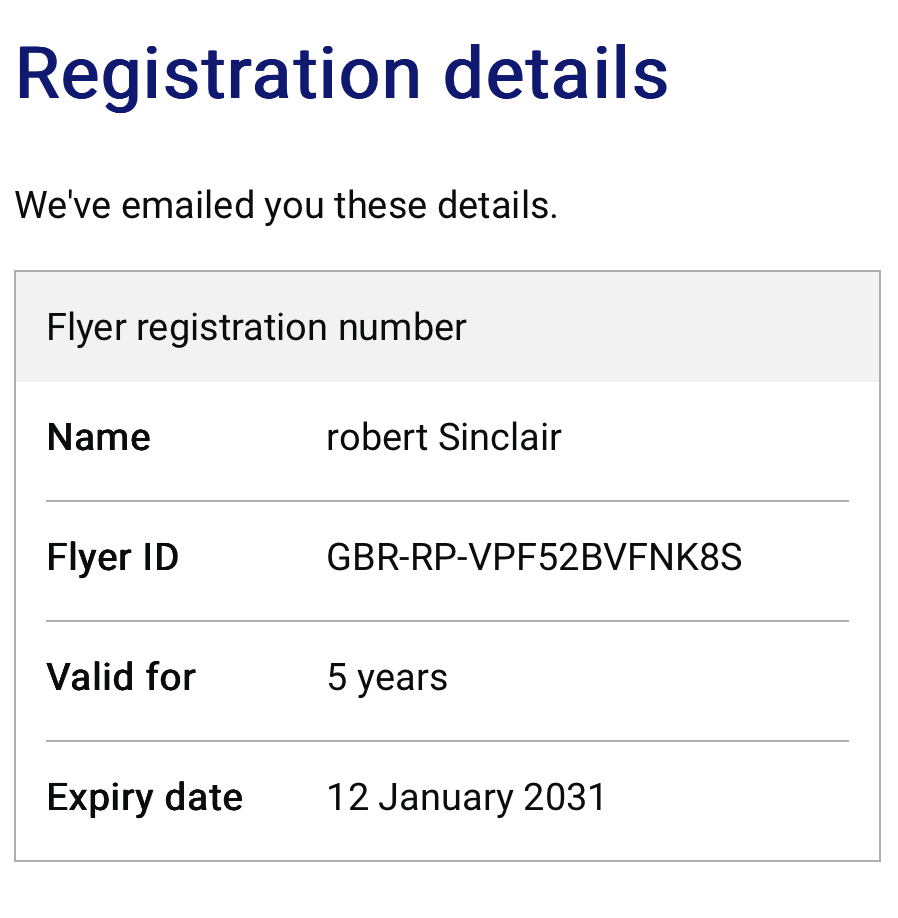Select the 5 years validity value

point(387,677)
